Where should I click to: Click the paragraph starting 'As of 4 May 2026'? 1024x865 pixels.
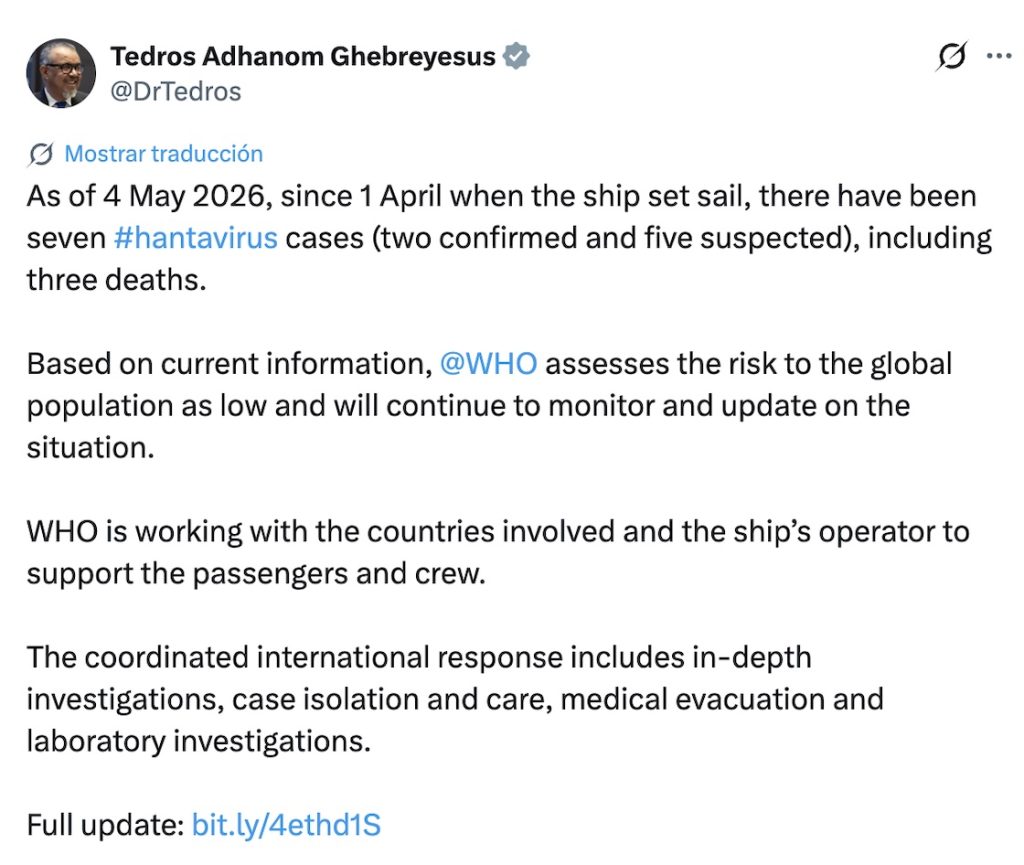[509, 238]
